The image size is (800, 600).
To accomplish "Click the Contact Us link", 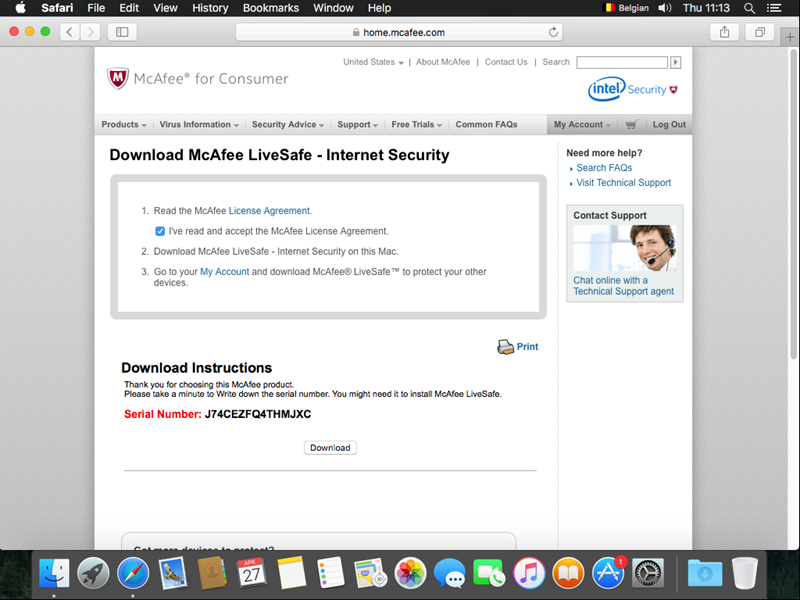I will pos(506,62).
